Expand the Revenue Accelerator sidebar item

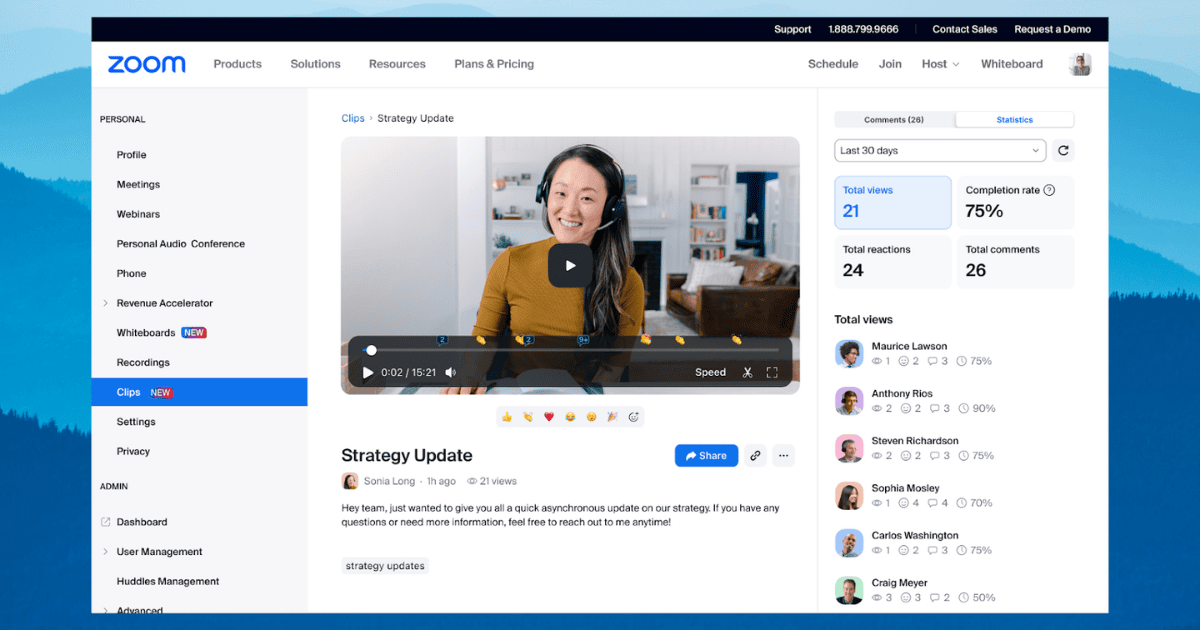click(106, 303)
